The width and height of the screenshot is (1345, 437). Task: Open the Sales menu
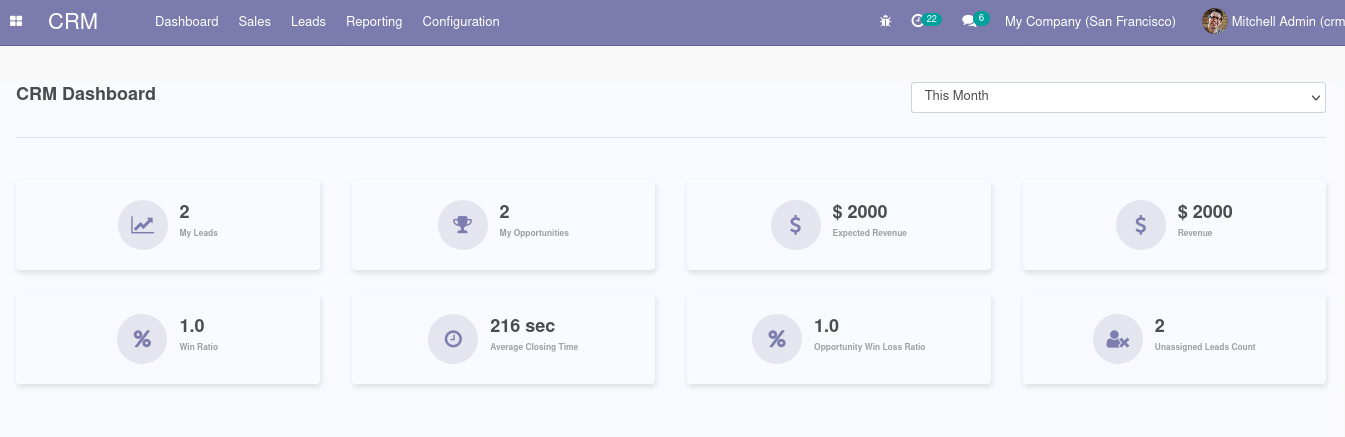click(254, 21)
